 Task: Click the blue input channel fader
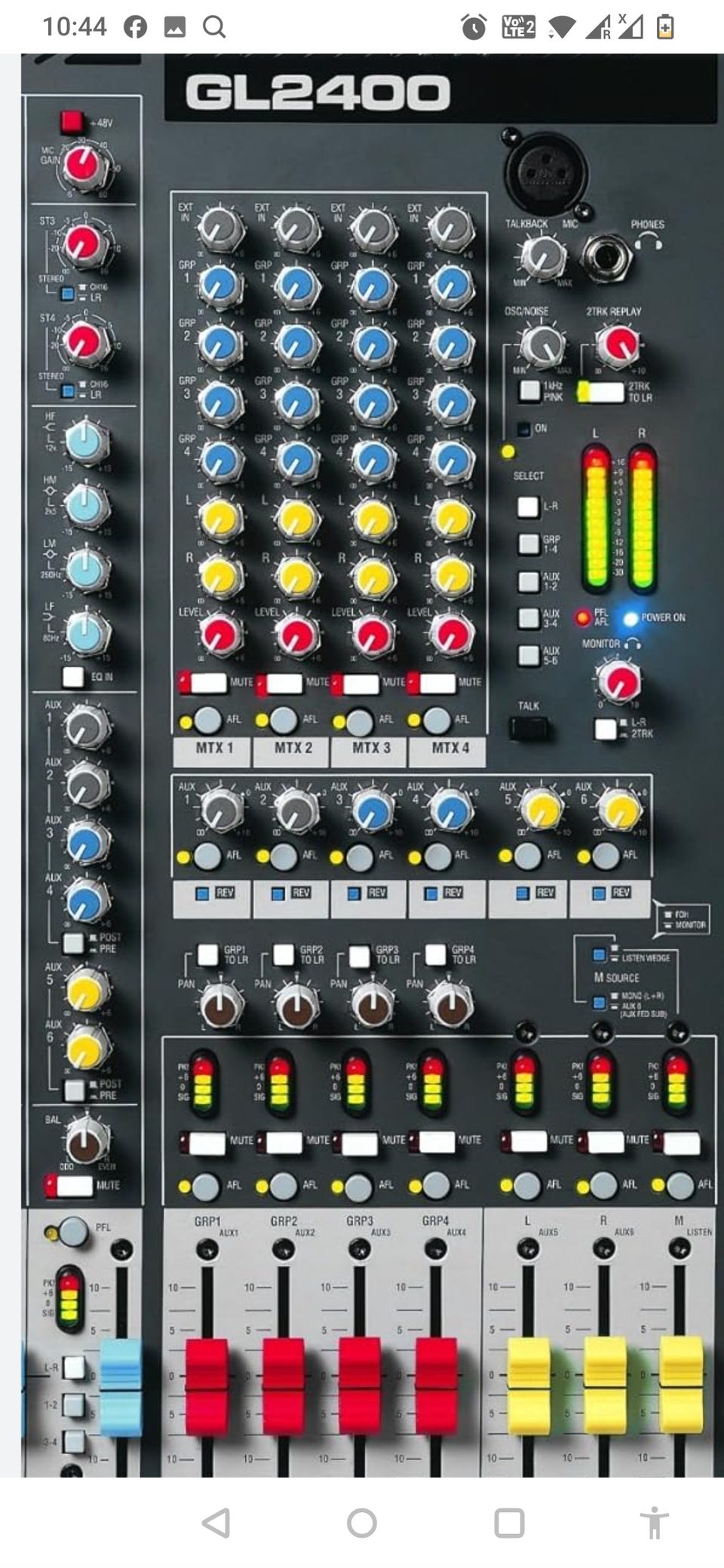(x=120, y=1387)
